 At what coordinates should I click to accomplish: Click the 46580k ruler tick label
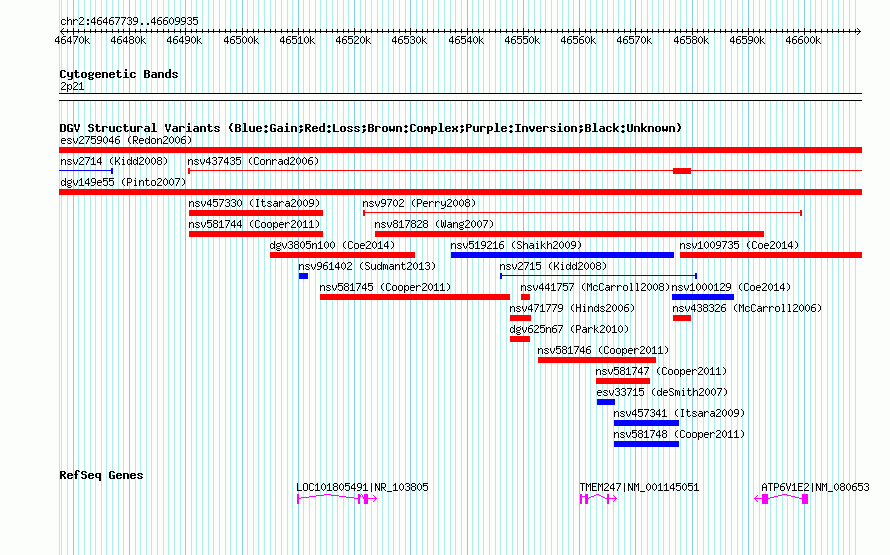coord(691,41)
